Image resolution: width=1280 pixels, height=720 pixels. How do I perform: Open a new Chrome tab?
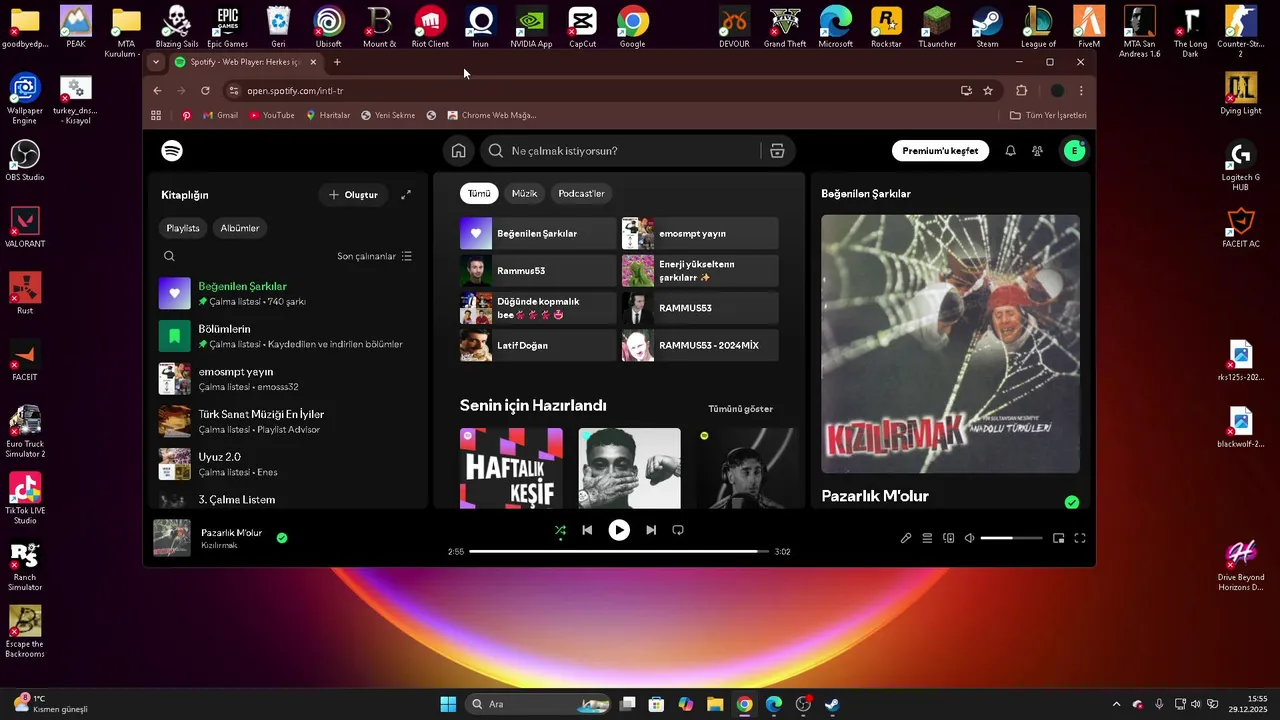[x=337, y=62]
